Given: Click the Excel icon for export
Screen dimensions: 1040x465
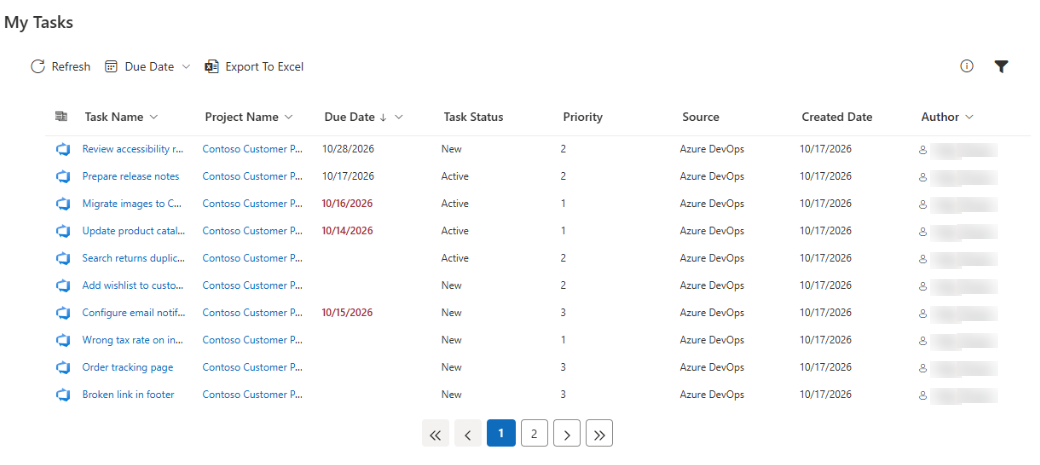Looking at the screenshot, I should (x=212, y=66).
